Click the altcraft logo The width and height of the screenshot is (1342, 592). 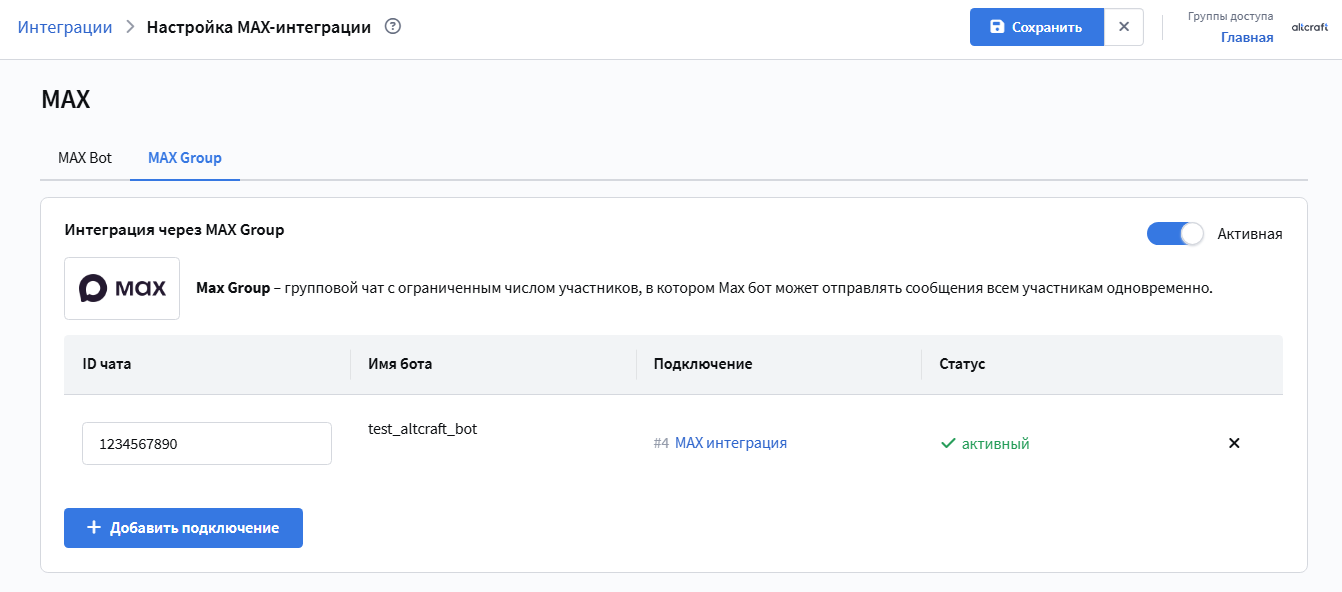coord(1310,28)
